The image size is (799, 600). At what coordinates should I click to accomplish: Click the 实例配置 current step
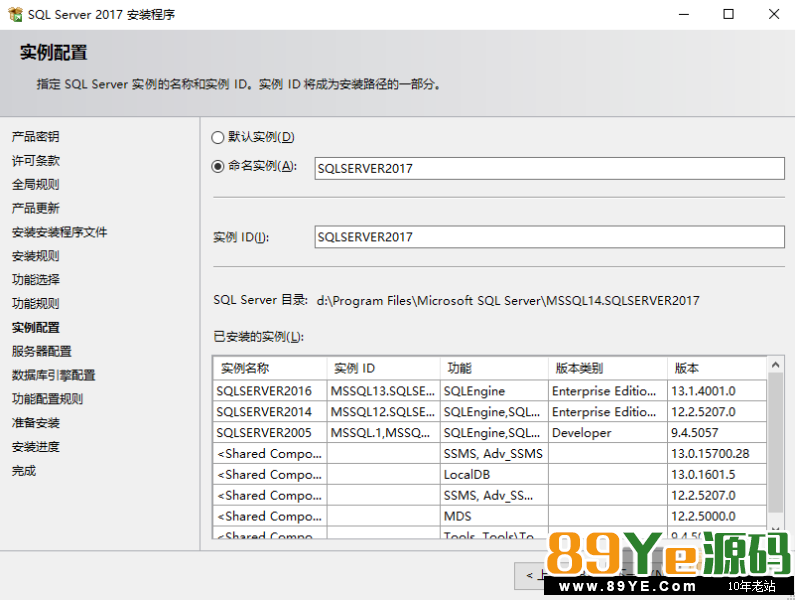(36, 327)
